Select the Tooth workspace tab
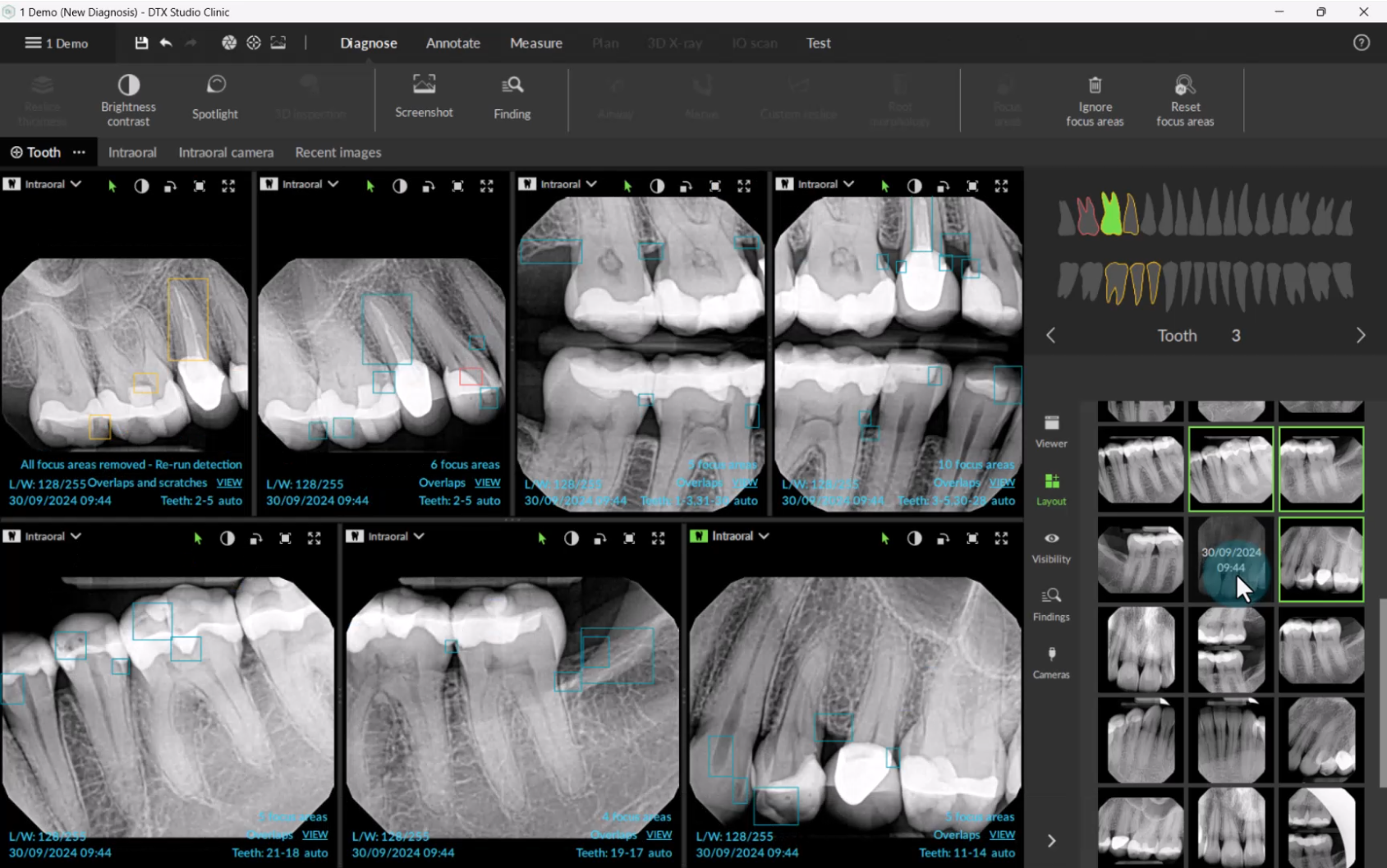1387x868 pixels. (x=35, y=152)
